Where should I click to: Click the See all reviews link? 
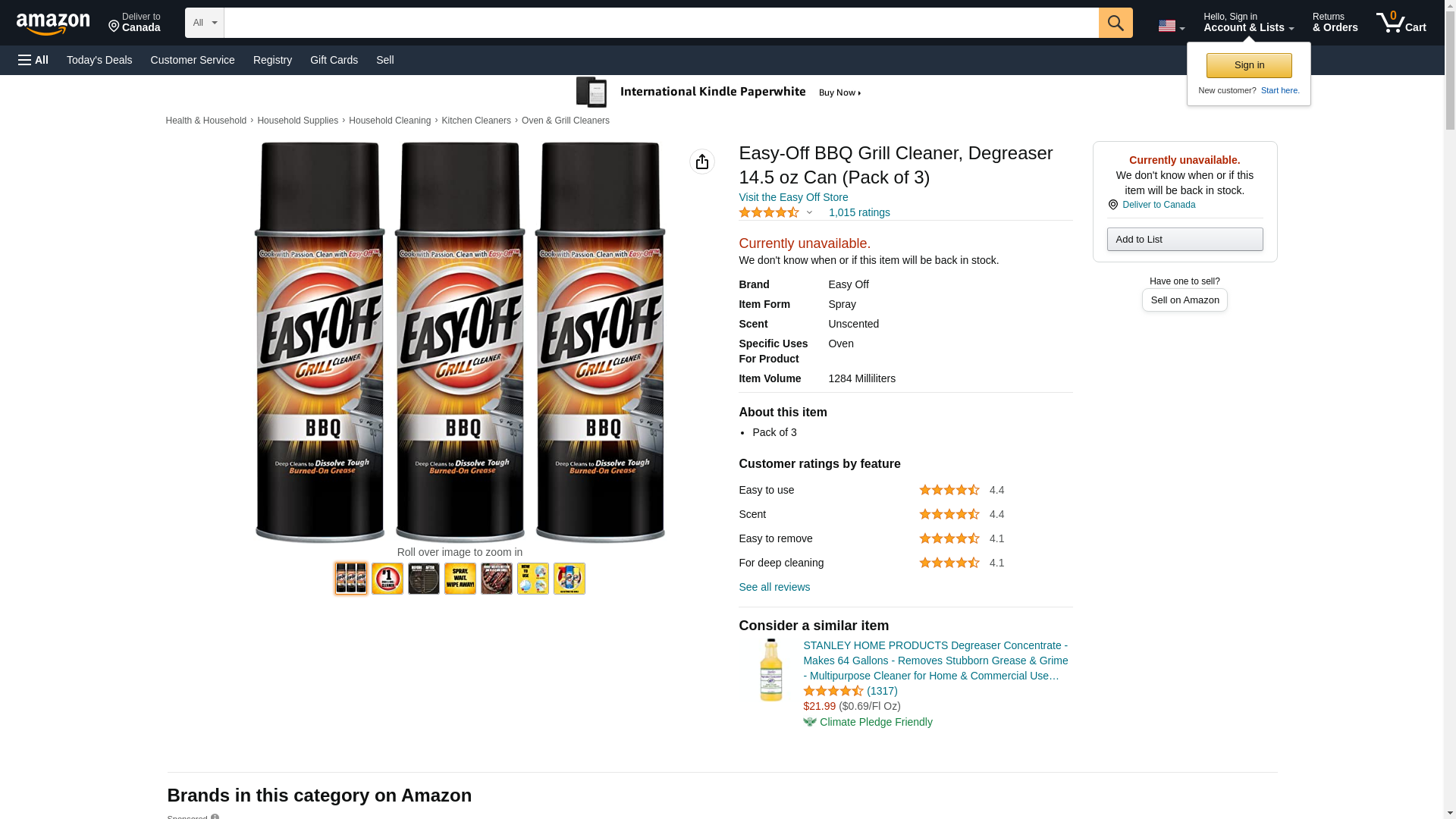point(774,587)
